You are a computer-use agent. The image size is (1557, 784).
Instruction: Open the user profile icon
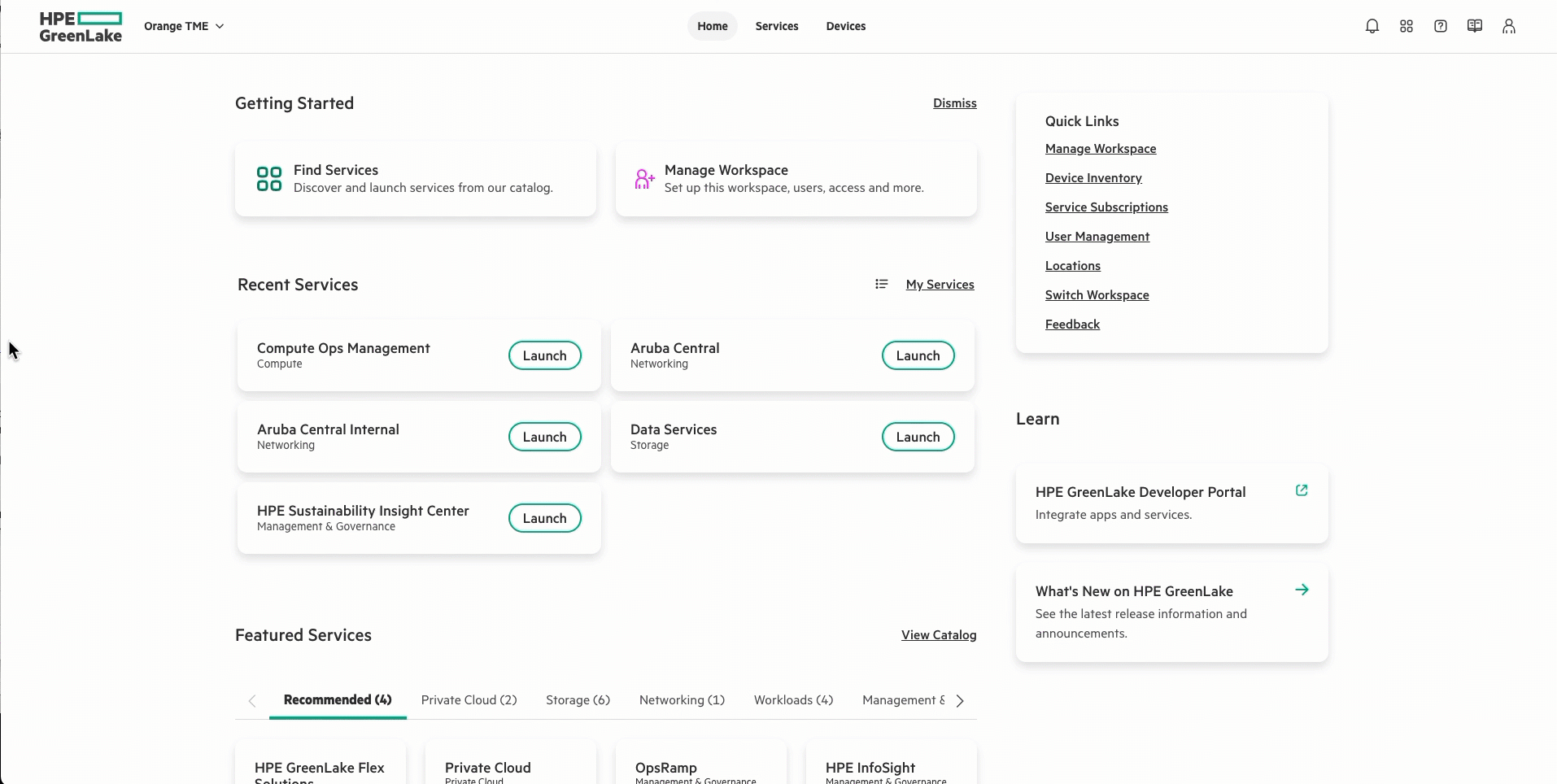pos(1508,26)
